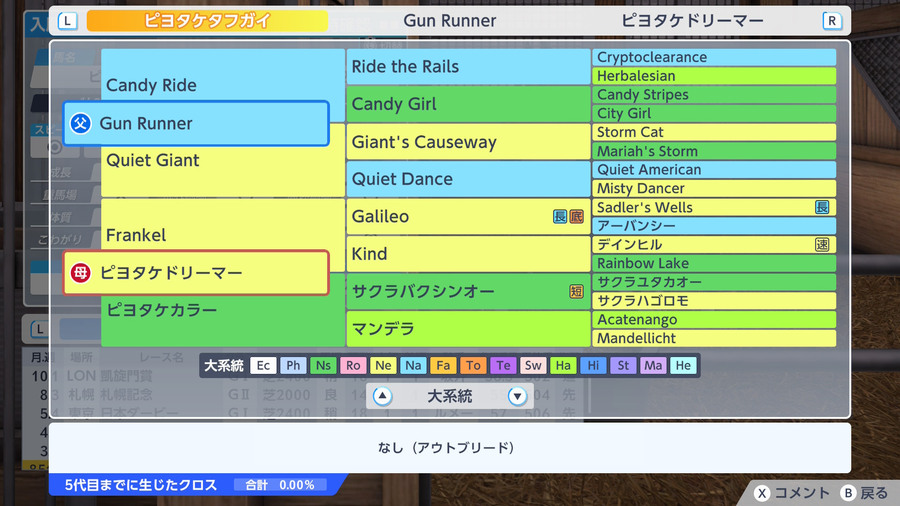
Task: Select City Girl in fourth generation
Action: 714,114
